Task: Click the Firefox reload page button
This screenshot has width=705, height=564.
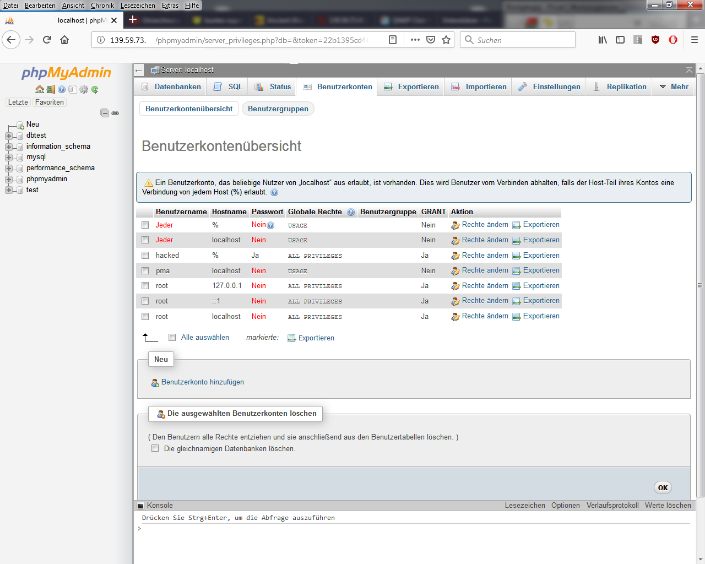Action: (x=46, y=40)
